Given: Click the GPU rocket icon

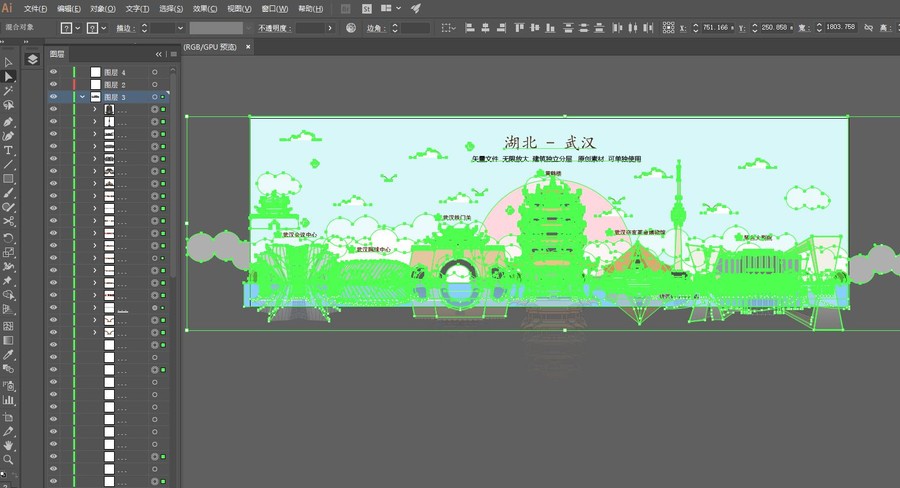Looking at the screenshot, I should pos(416,8).
